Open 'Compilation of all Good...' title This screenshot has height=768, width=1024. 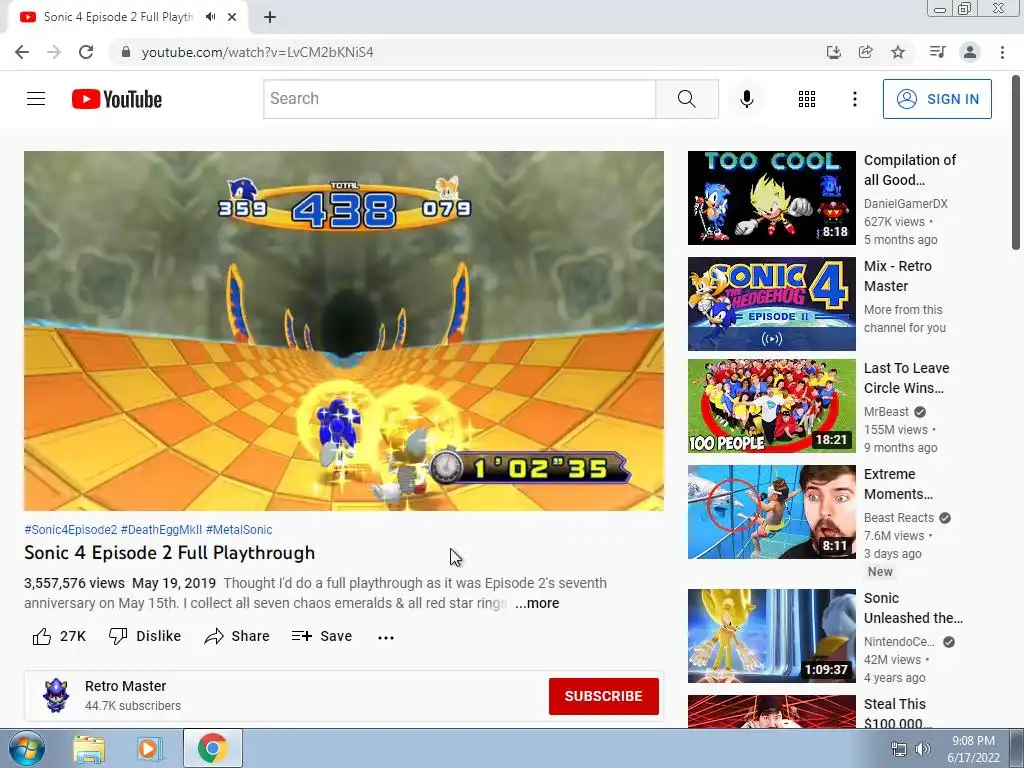pos(910,170)
